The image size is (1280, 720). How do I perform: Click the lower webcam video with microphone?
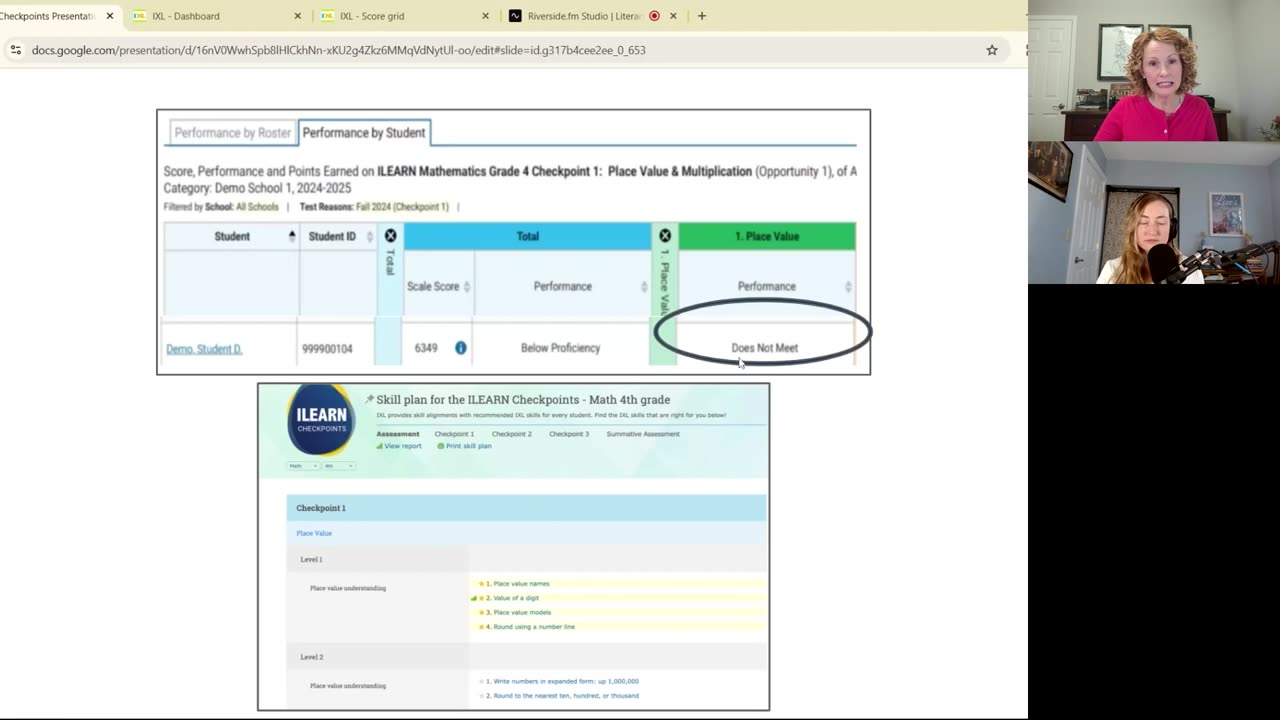tap(1154, 213)
